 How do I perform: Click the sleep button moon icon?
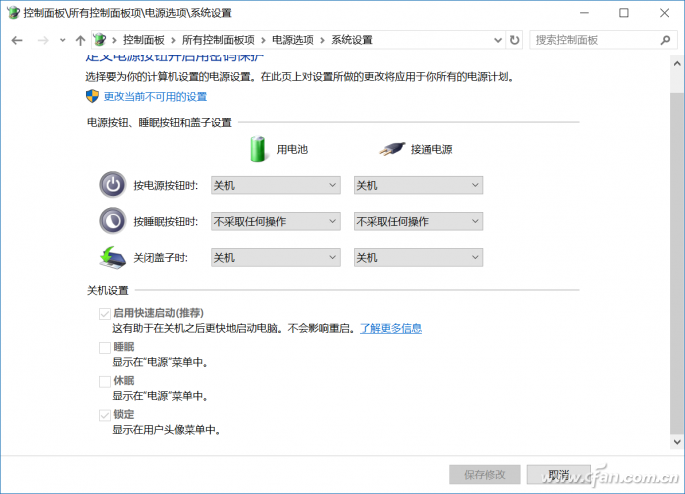[x=113, y=221]
